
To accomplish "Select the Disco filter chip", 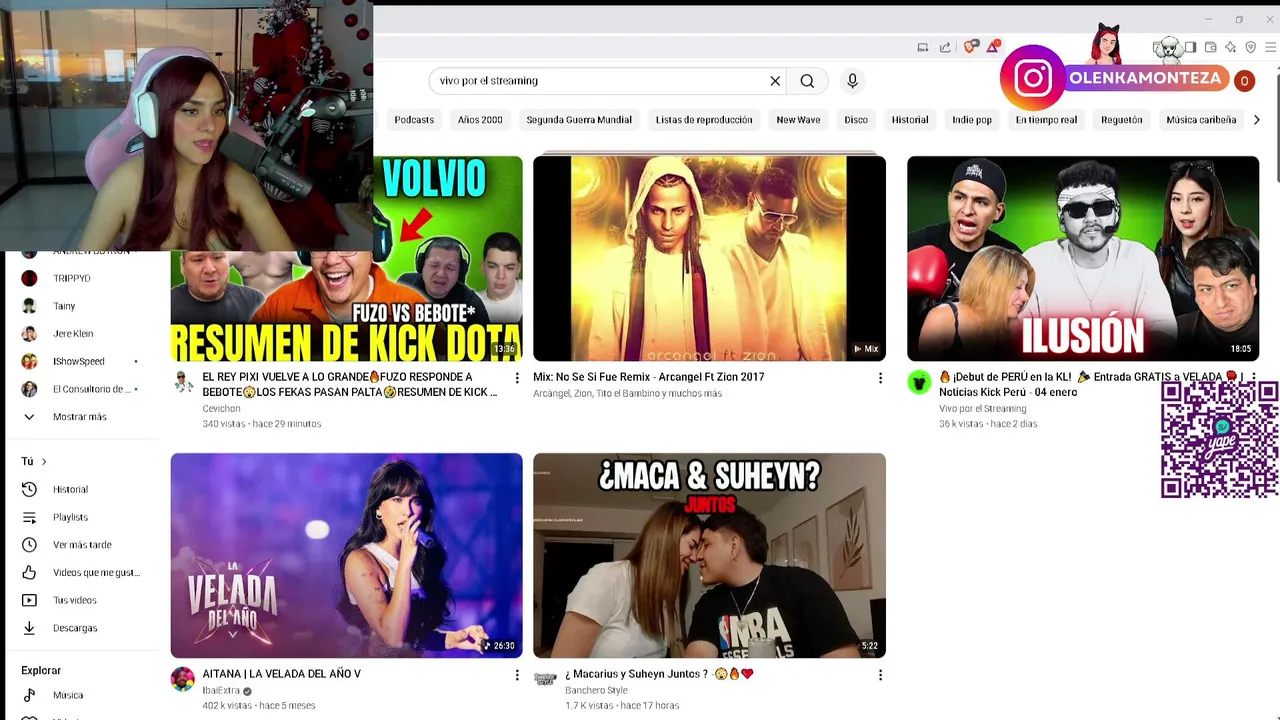I will (x=856, y=120).
